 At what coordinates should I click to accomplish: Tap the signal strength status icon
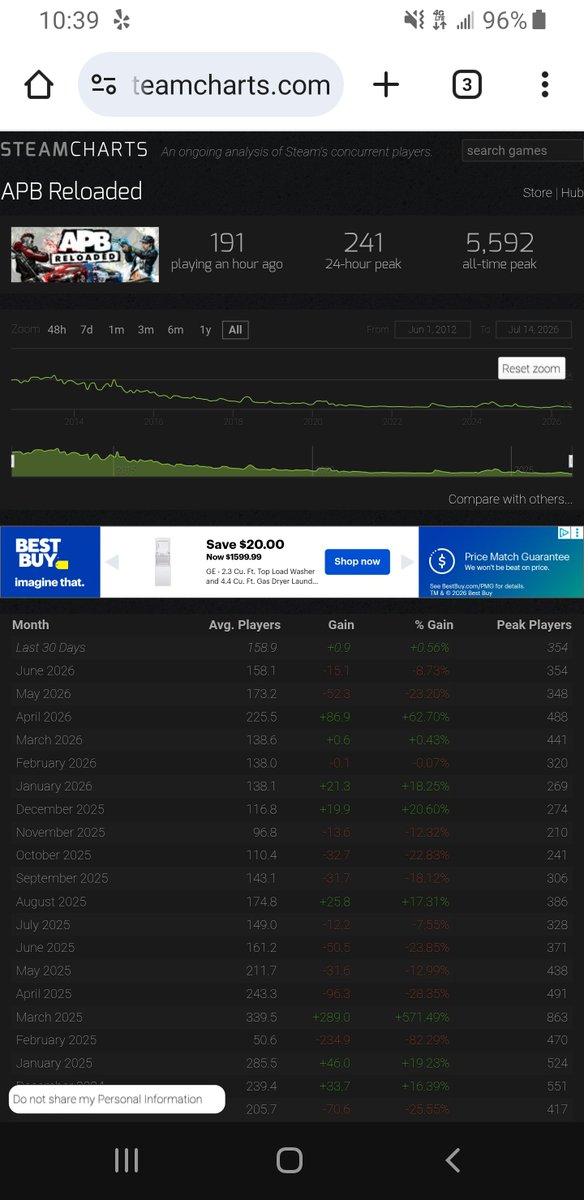[x=465, y=20]
